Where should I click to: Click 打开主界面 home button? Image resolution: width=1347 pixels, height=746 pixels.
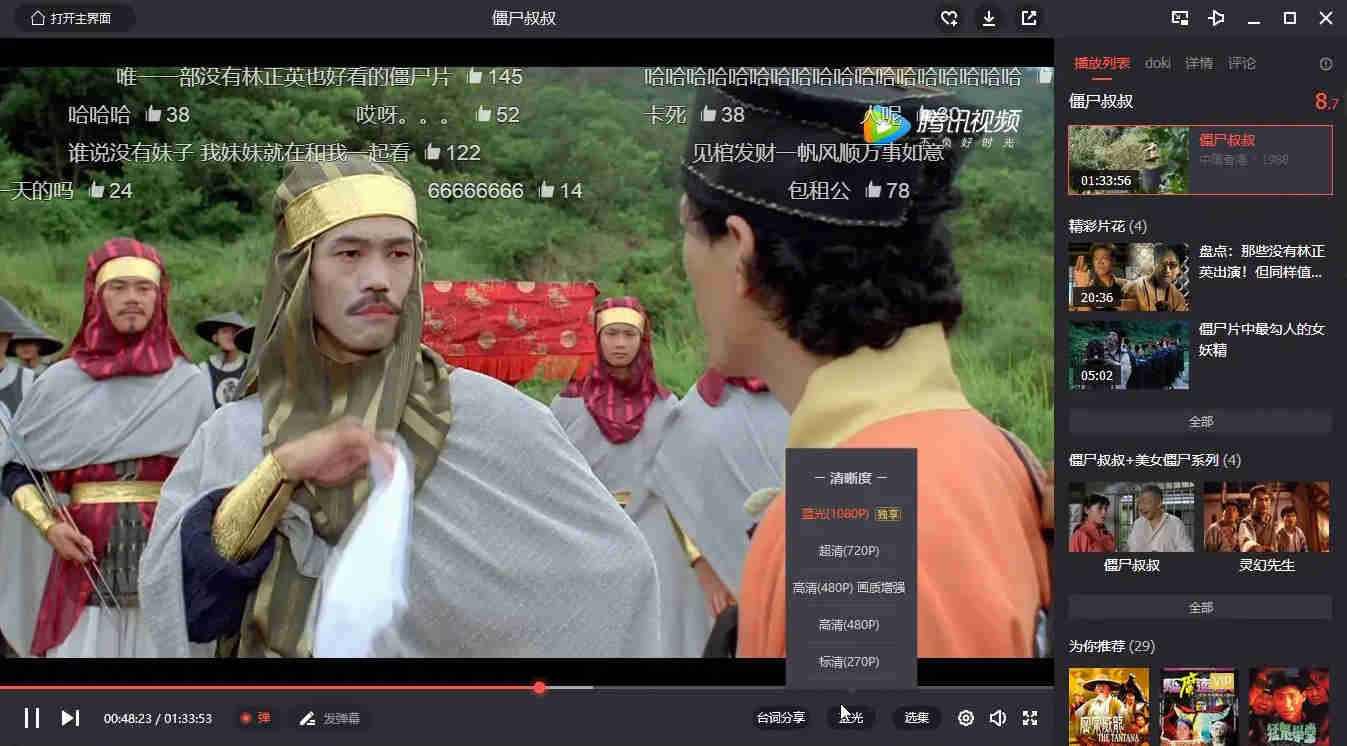[x=74, y=18]
